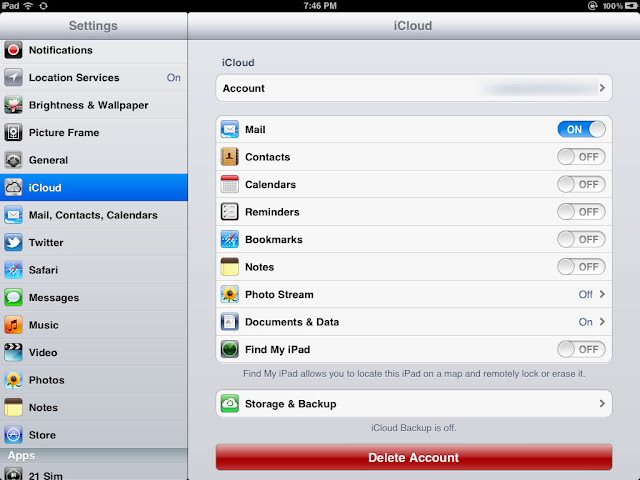Viewport: 640px width, 480px height.
Task: Tap the sync spinner icon in status bar
Action: tap(43, 6)
